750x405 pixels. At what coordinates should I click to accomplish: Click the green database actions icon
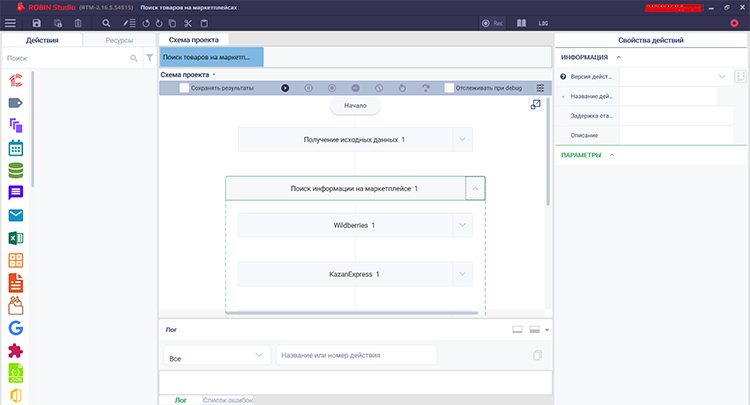pyautogui.click(x=16, y=170)
